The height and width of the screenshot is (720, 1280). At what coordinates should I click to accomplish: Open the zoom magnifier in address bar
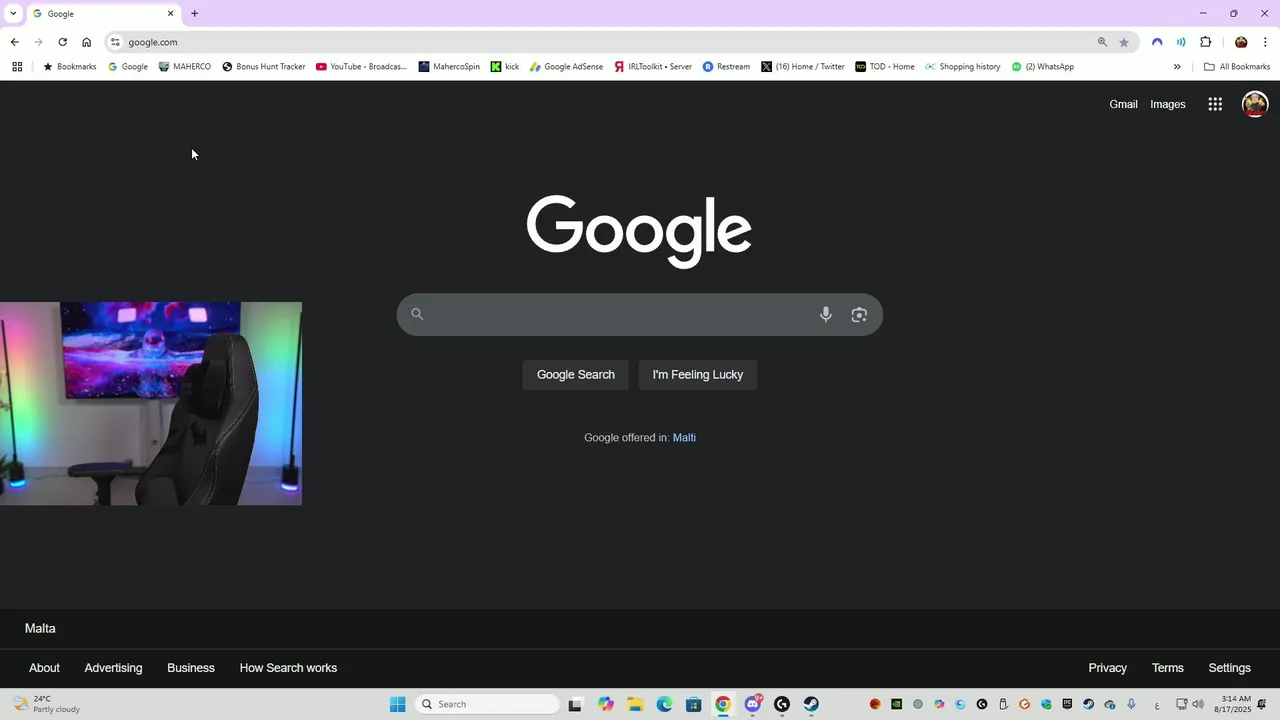(x=1102, y=42)
